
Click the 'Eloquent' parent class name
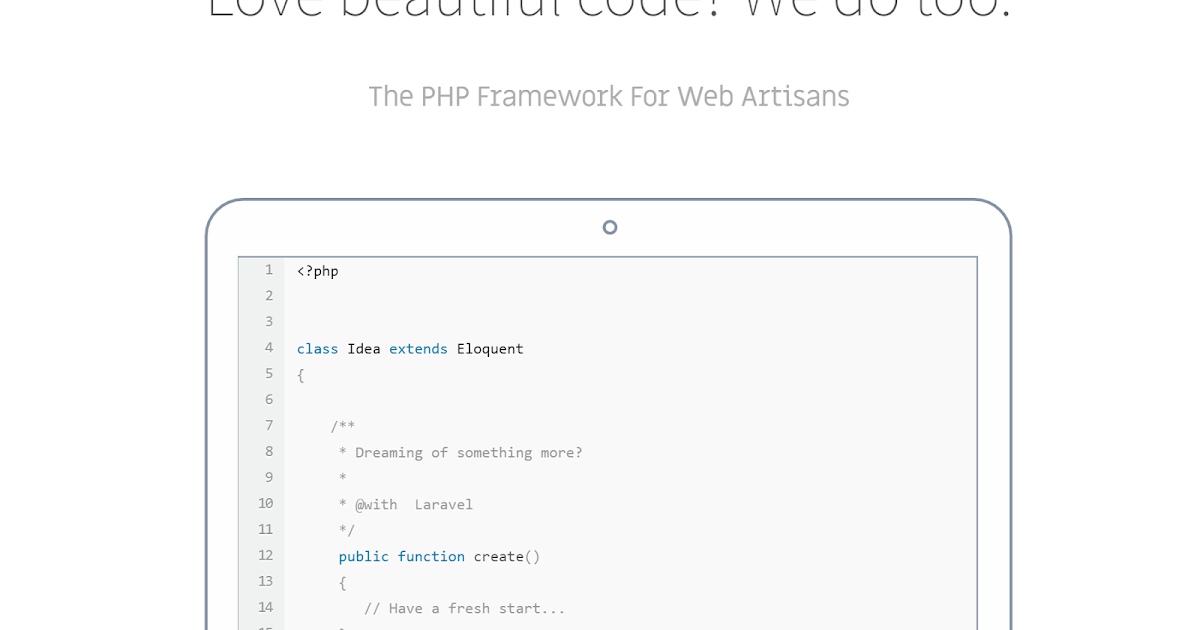(490, 349)
